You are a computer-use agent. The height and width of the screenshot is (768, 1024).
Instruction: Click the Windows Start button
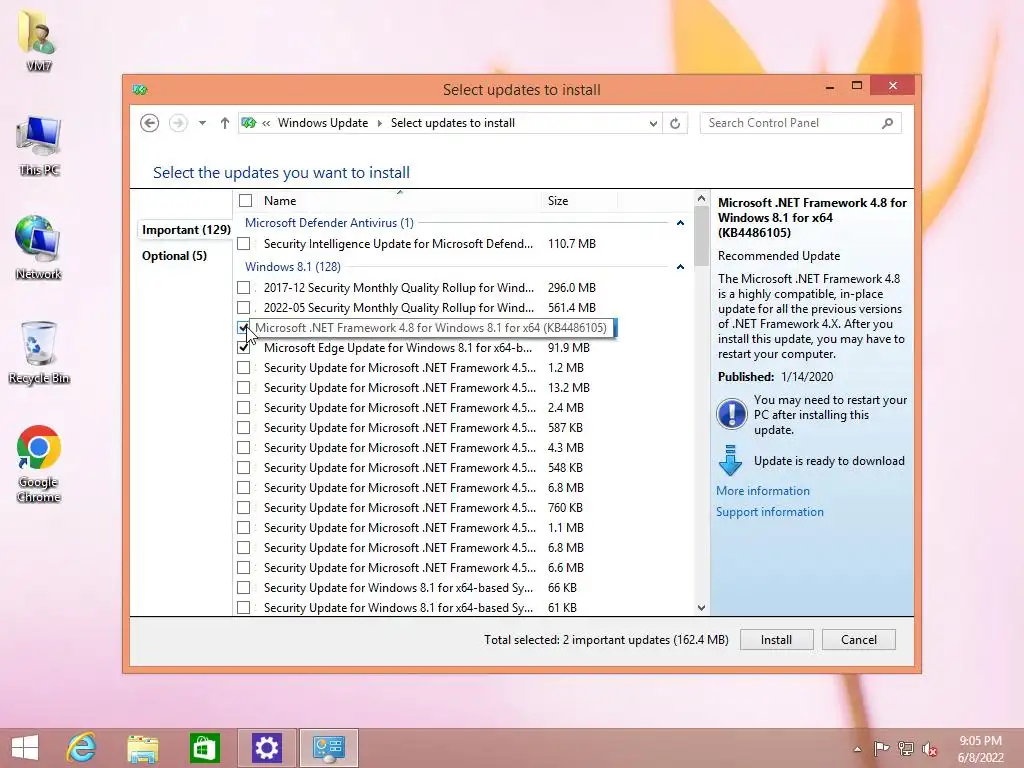pyautogui.click(x=25, y=748)
